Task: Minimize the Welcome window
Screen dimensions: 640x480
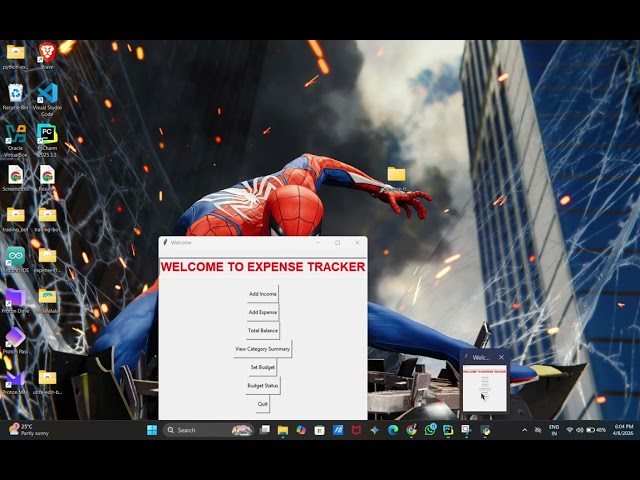Action: point(318,243)
